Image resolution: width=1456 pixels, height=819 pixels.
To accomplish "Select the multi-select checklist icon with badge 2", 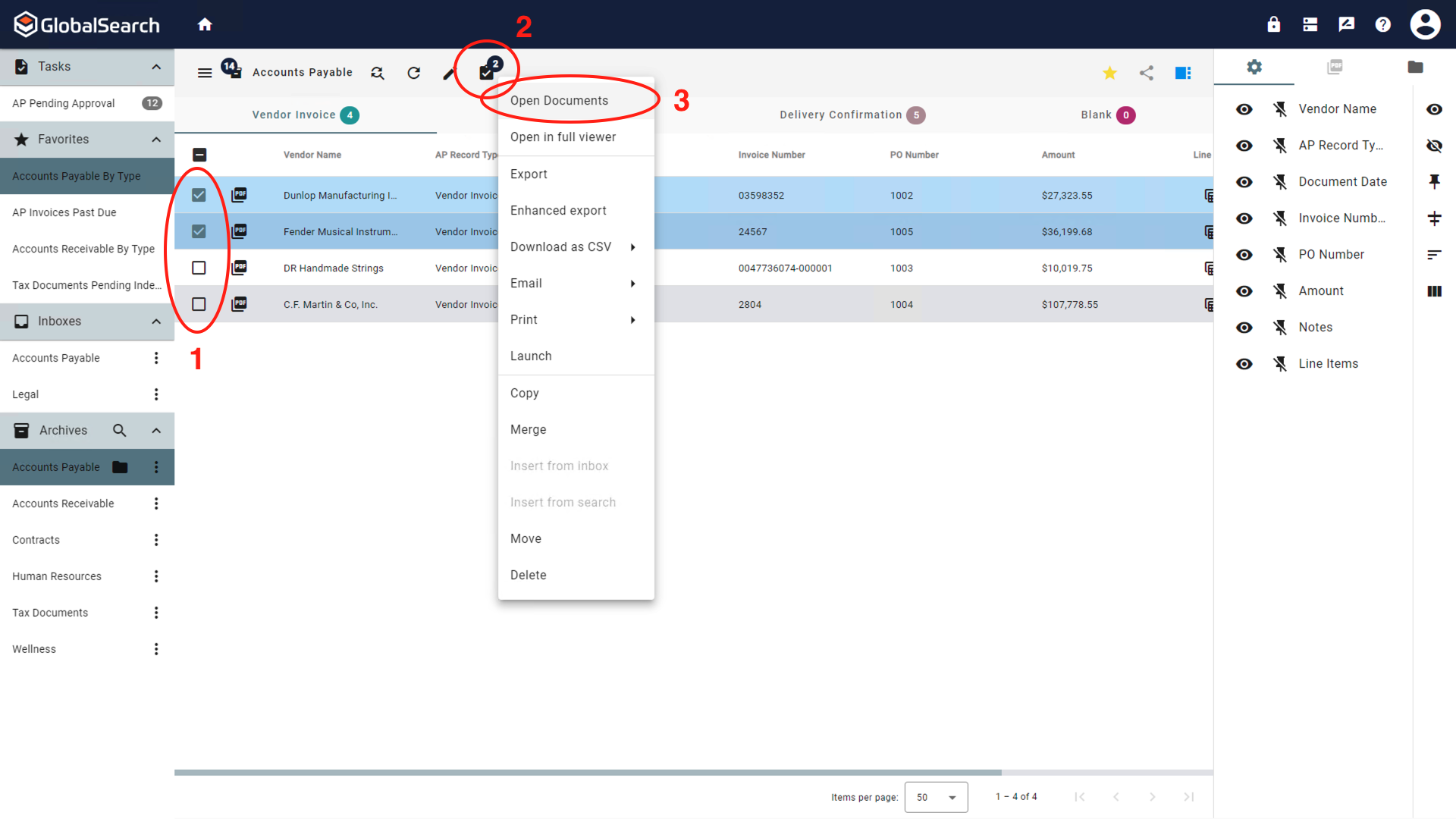I will click(488, 72).
